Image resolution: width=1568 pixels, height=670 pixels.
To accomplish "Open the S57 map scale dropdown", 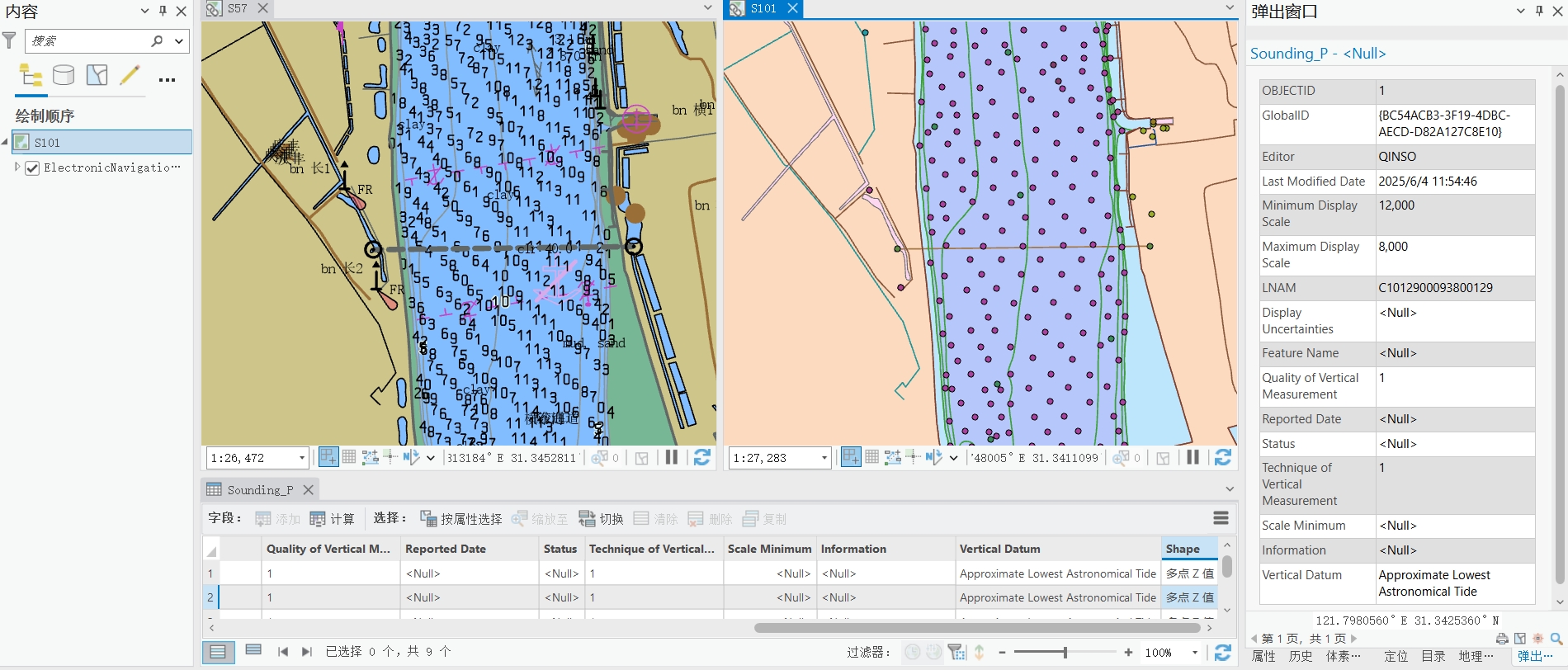I will 302,457.
